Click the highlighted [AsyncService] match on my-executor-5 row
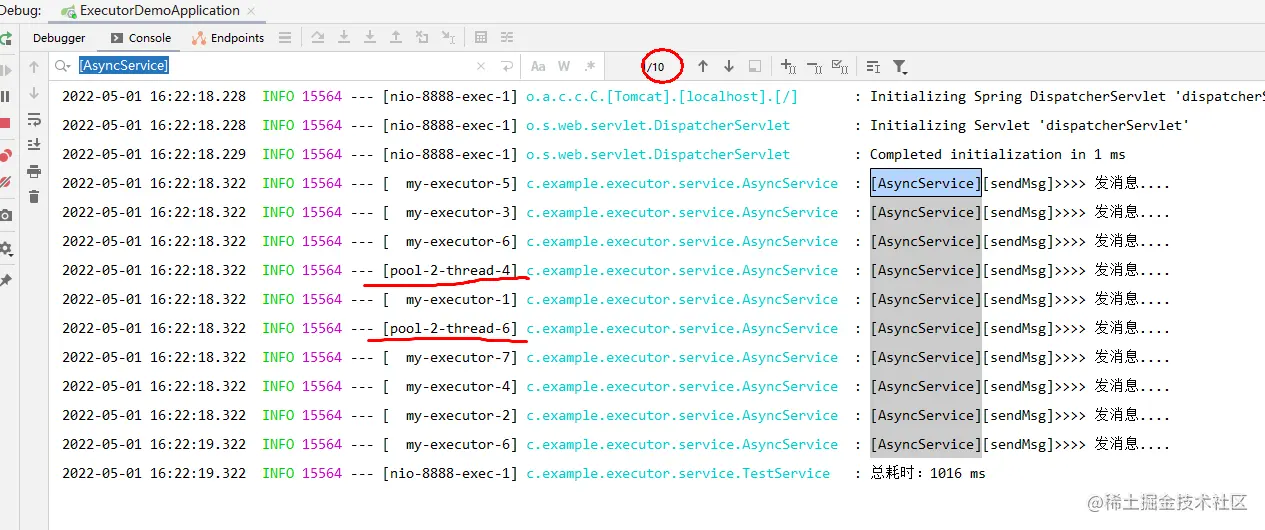This screenshot has width=1265, height=530. [926, 183]
